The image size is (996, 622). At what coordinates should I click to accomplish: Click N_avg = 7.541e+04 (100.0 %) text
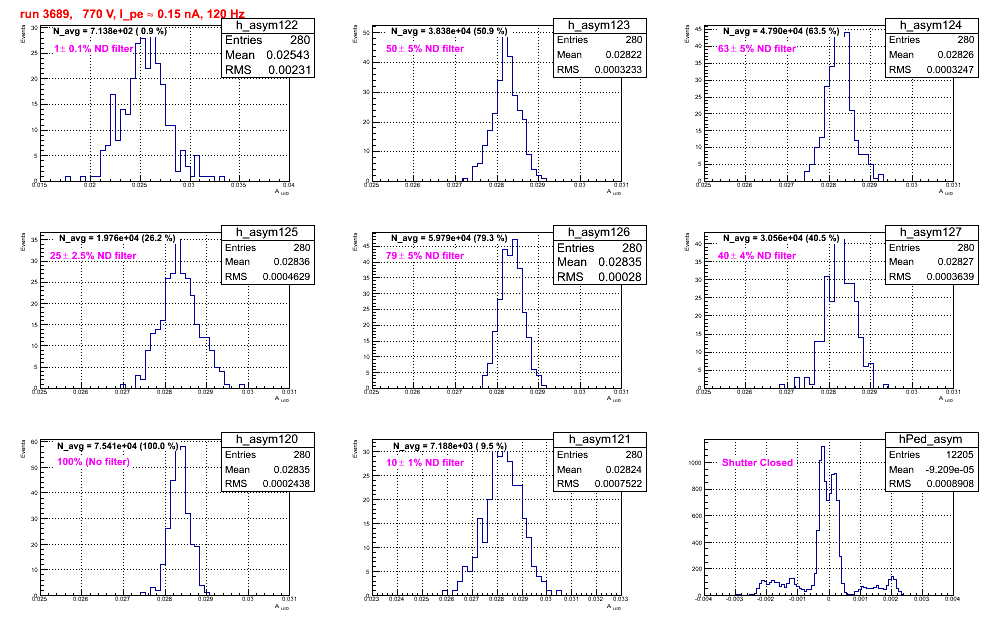(x=118, y=446)
